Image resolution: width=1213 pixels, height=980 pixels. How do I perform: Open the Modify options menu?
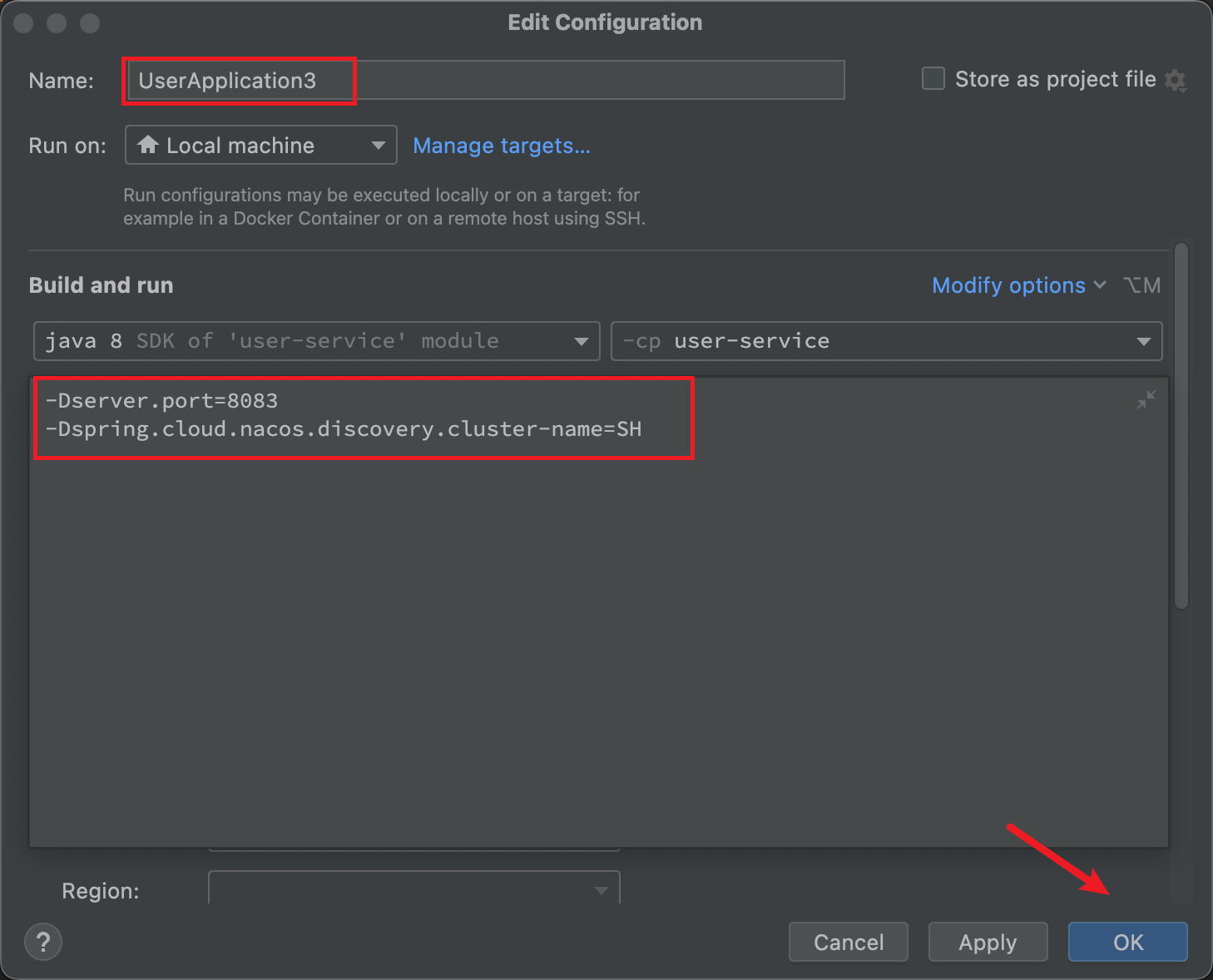[1008, 285]
